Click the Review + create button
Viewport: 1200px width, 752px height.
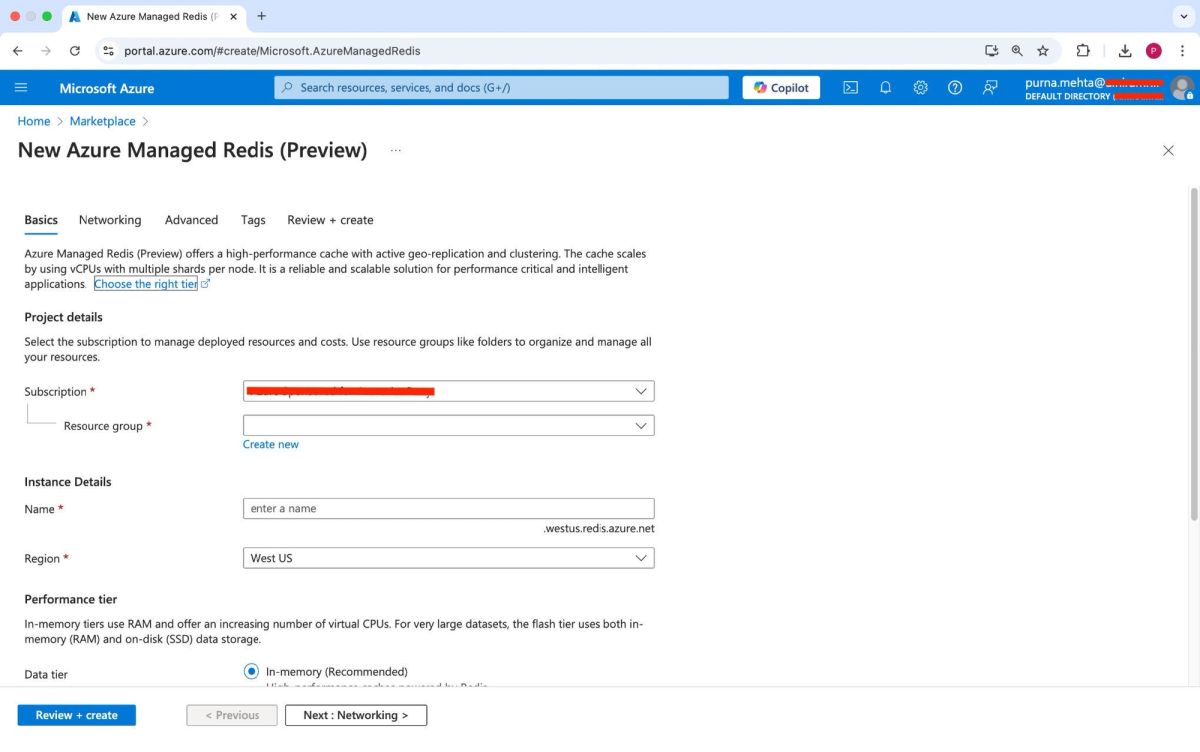[76, 715]
